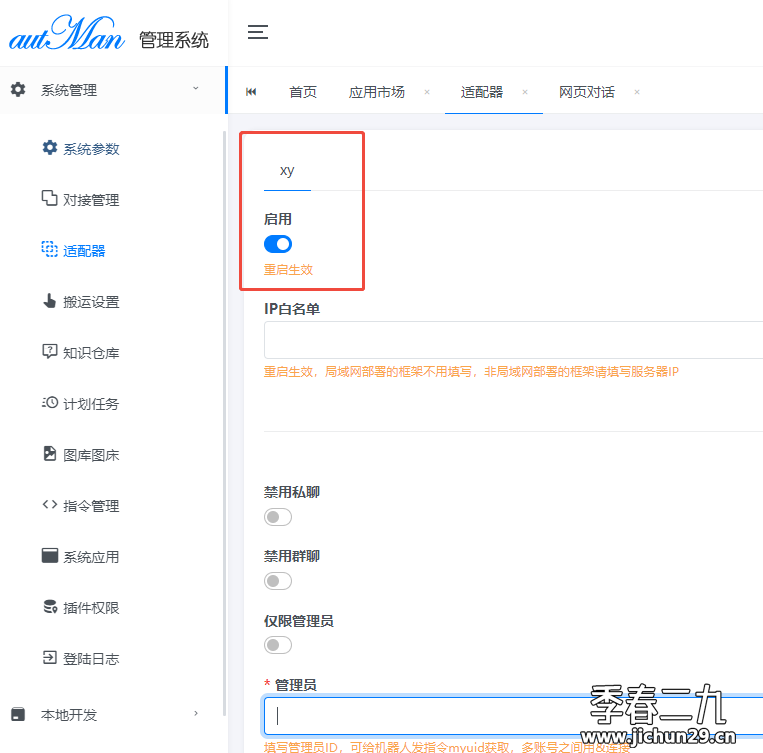
Task: Click into the IP白名单 input field
Action: point(513,340)
